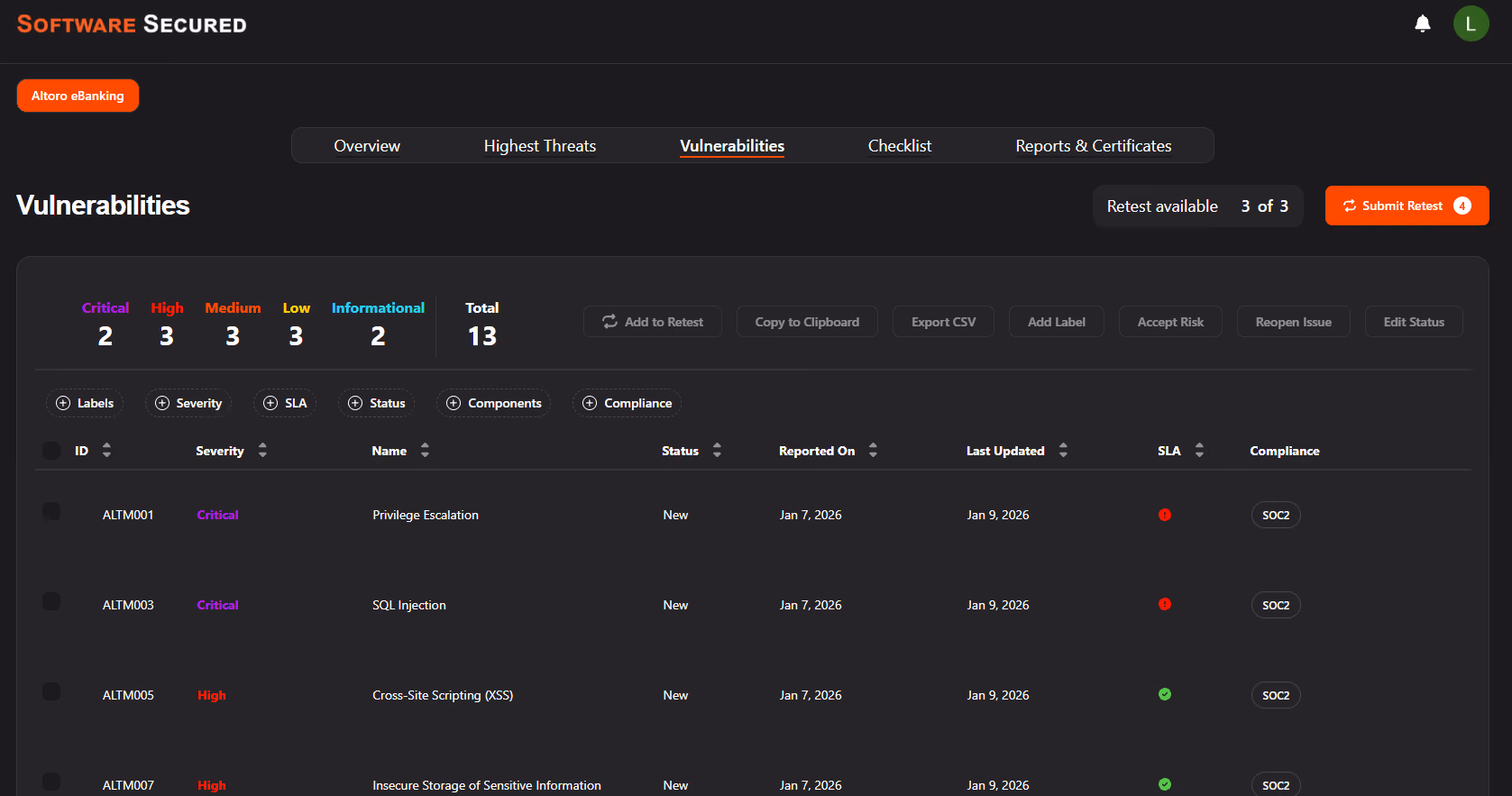Open the Components filter dropdown
The width and height of the screenshot is (1512, 796).
pyautogui.click(x=494, y=403)
